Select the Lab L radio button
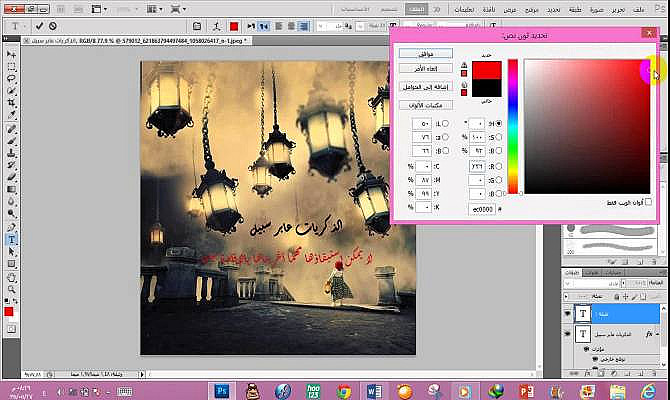 coord(445,124)
